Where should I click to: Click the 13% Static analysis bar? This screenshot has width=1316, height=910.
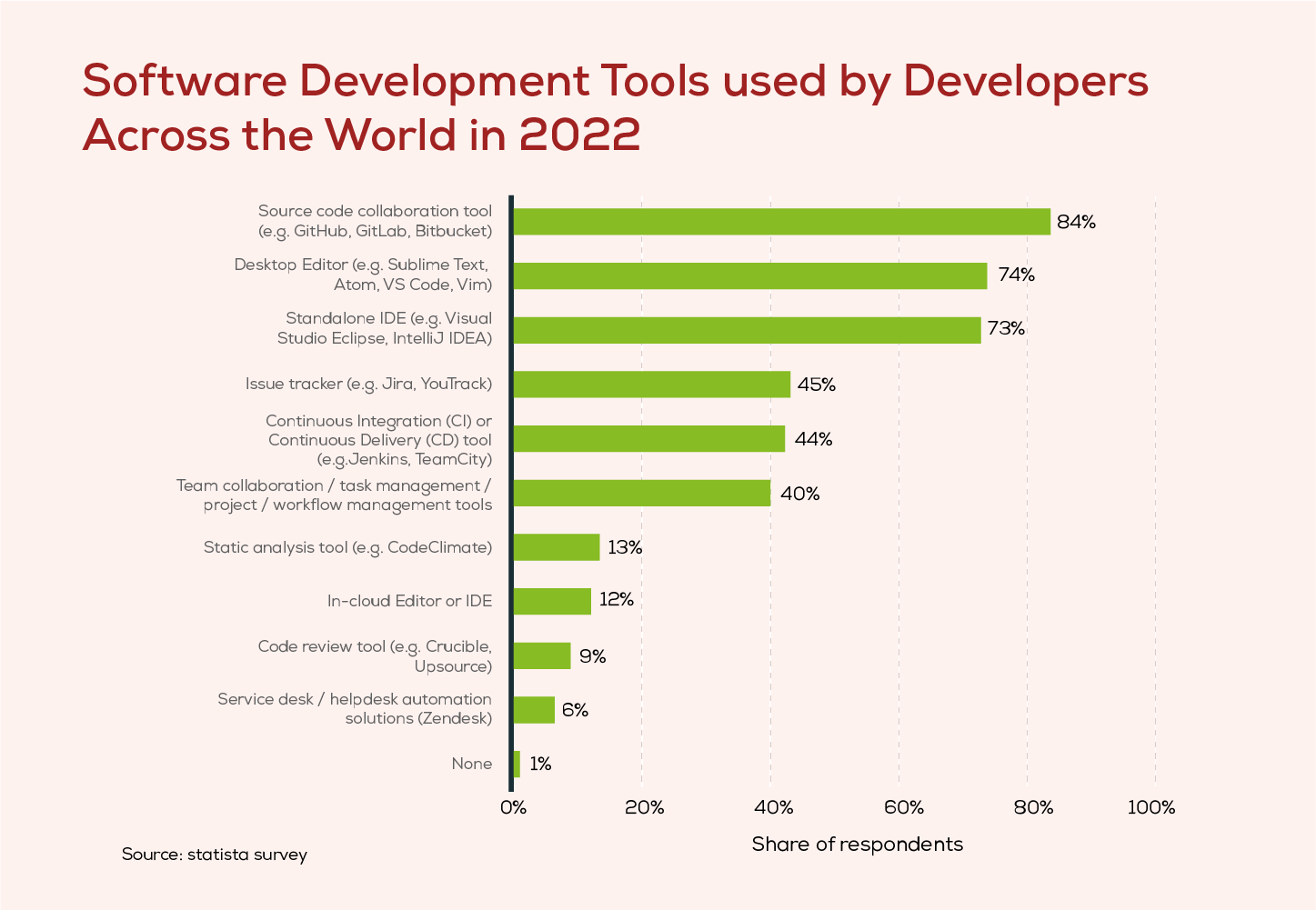click(557, 547)
